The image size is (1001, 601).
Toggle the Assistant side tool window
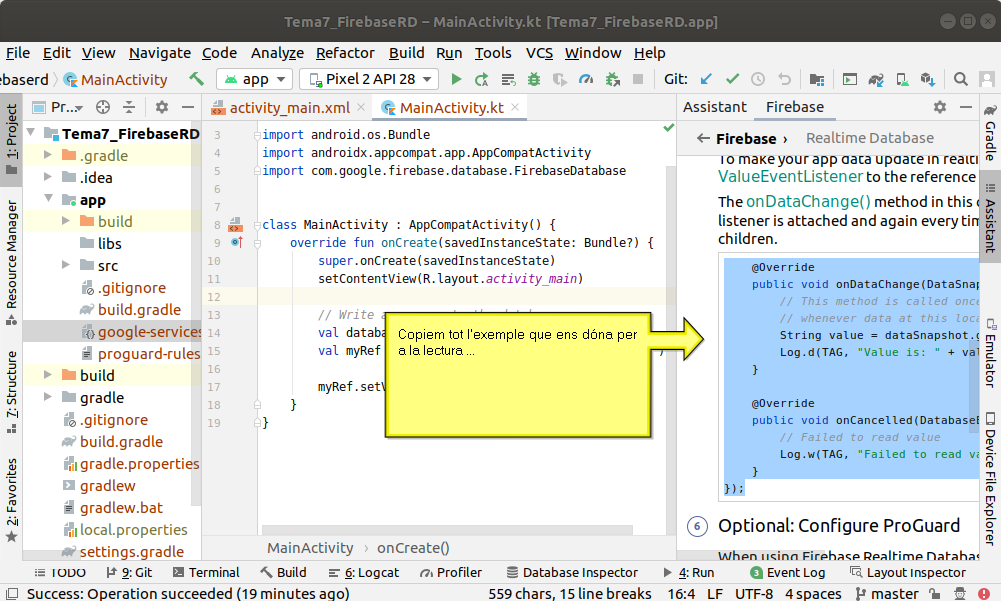(x=990, y=219)
